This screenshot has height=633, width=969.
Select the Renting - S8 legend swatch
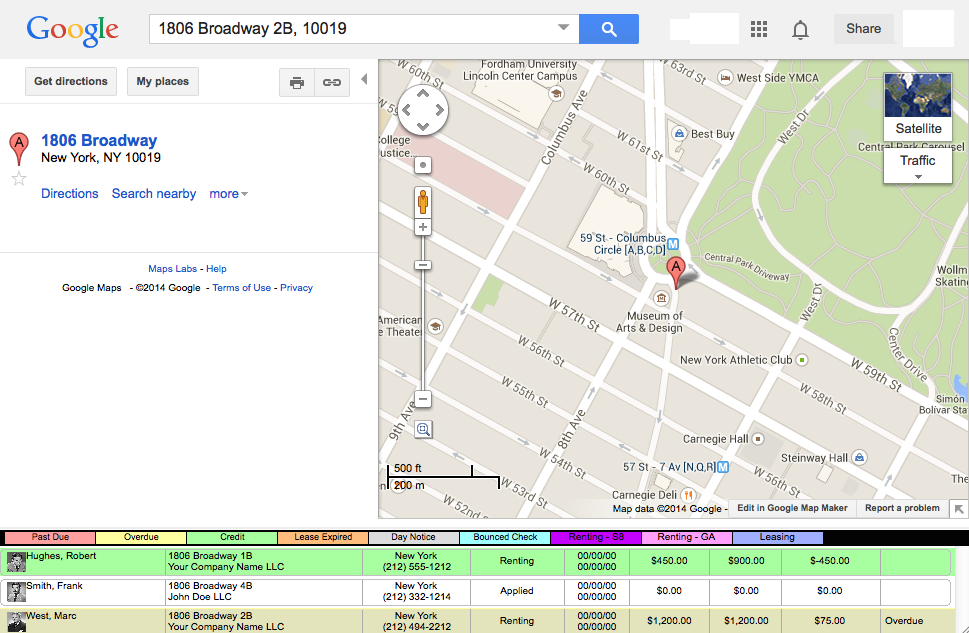point(596,537)
